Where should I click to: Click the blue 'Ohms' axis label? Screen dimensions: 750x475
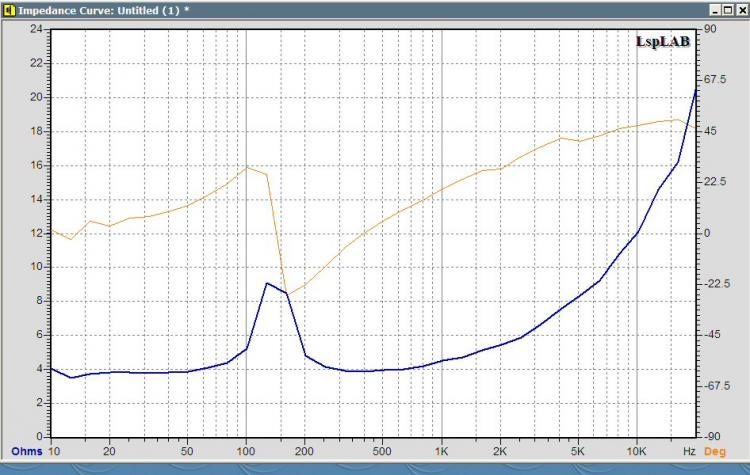click(27, 451)
